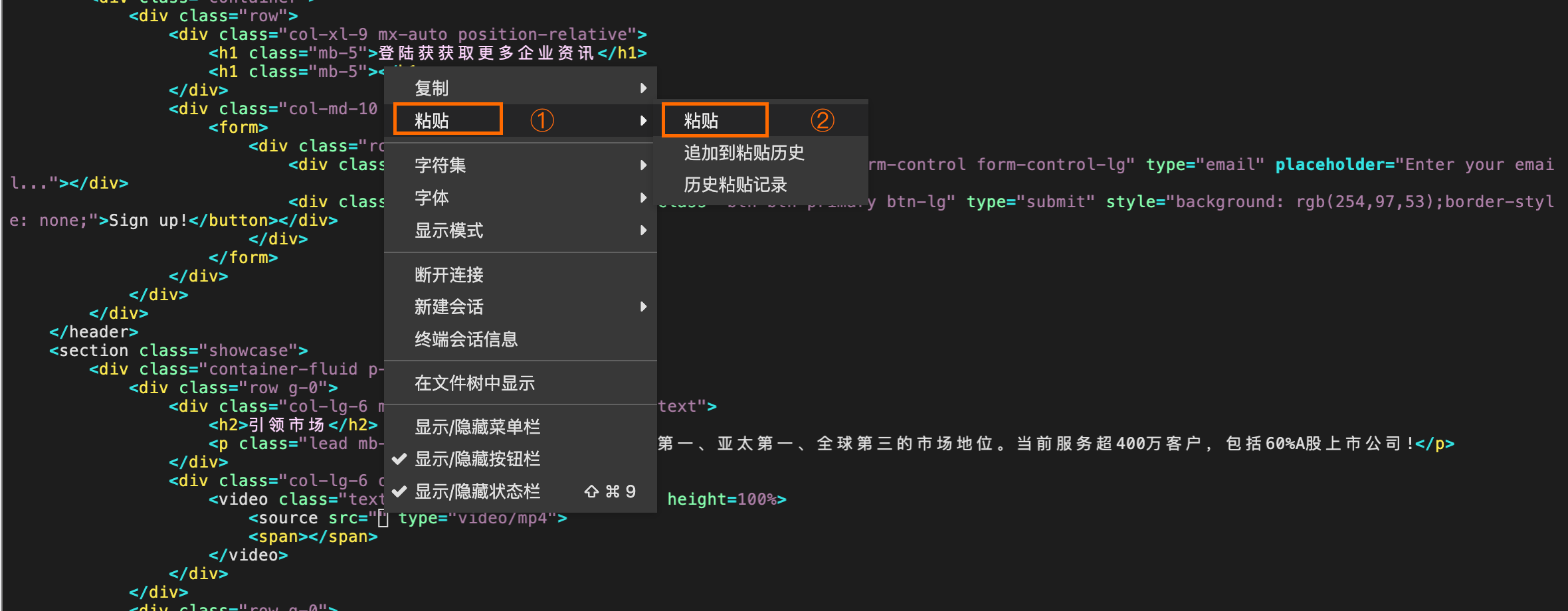The height and width of the screenshot is (611, 1568).
Task: Expand the 字符集 submenu arrow
Action: (642, 165)
